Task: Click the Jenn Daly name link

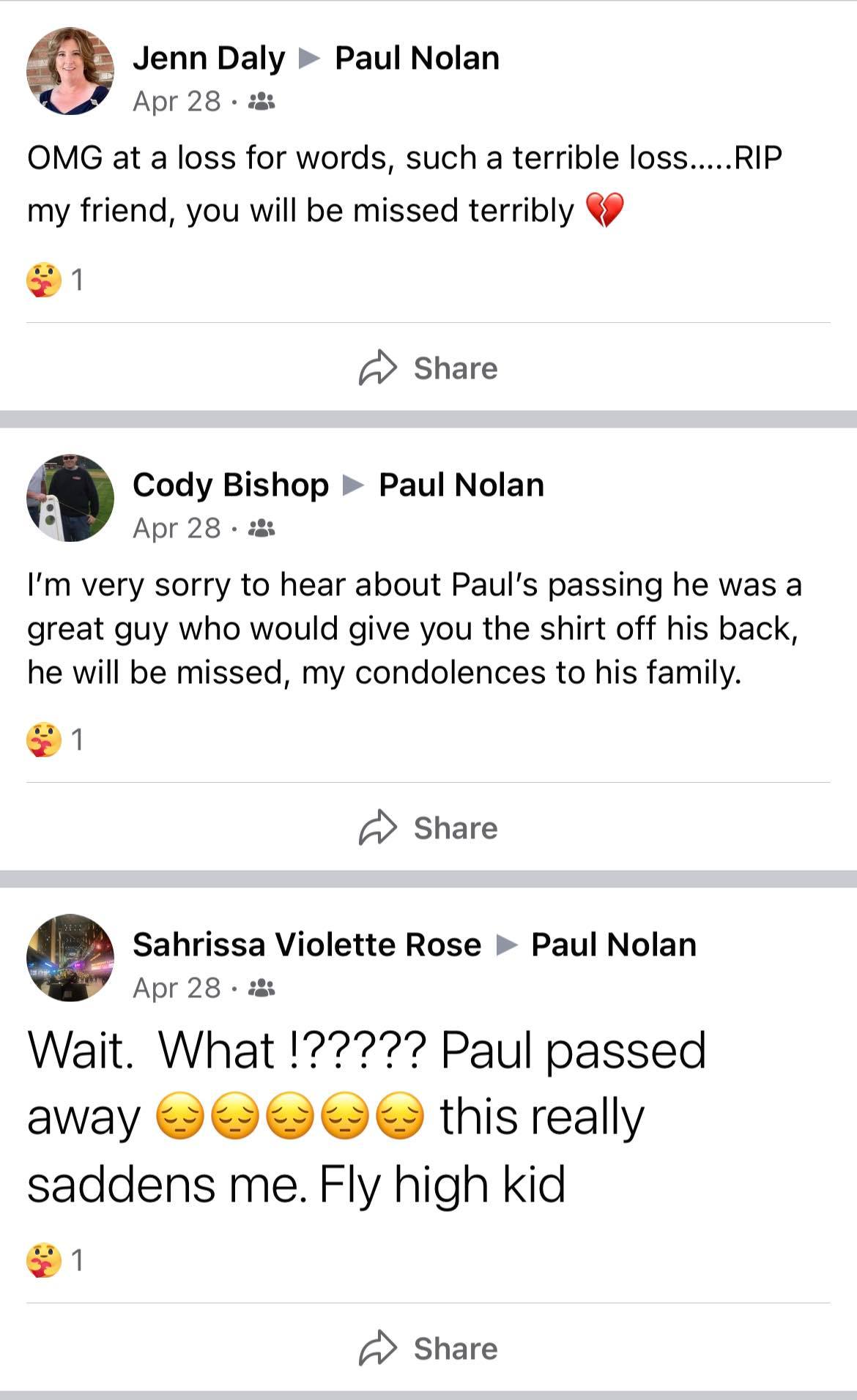Action: click(209, 58)
